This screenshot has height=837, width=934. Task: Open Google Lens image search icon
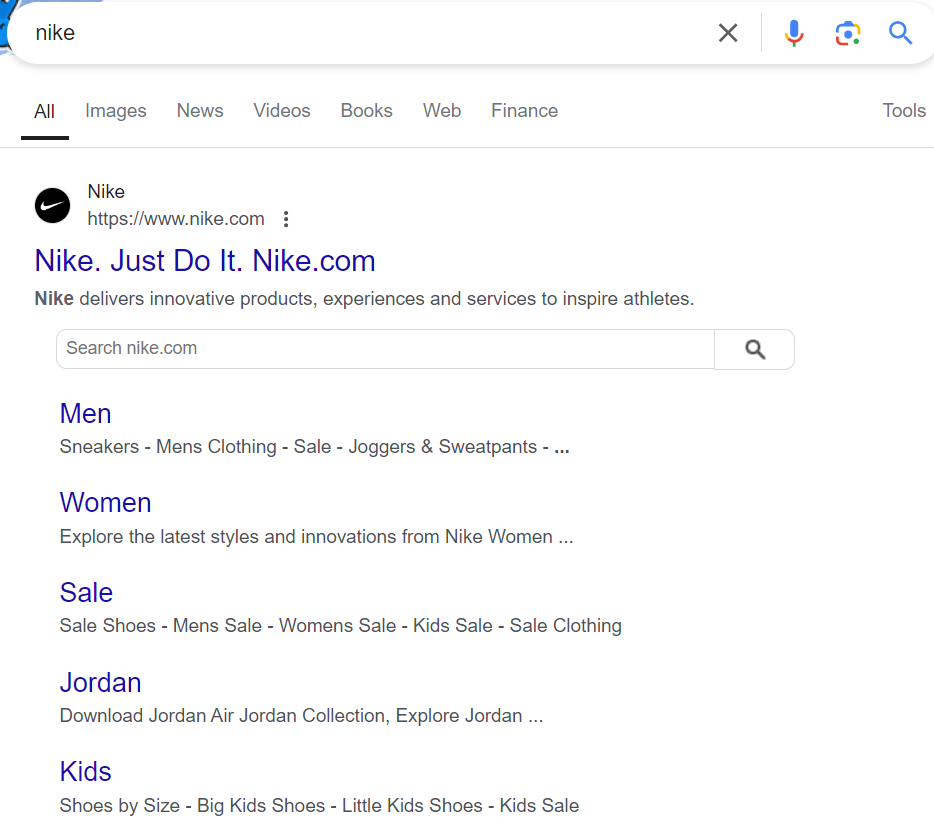(847, 33)
